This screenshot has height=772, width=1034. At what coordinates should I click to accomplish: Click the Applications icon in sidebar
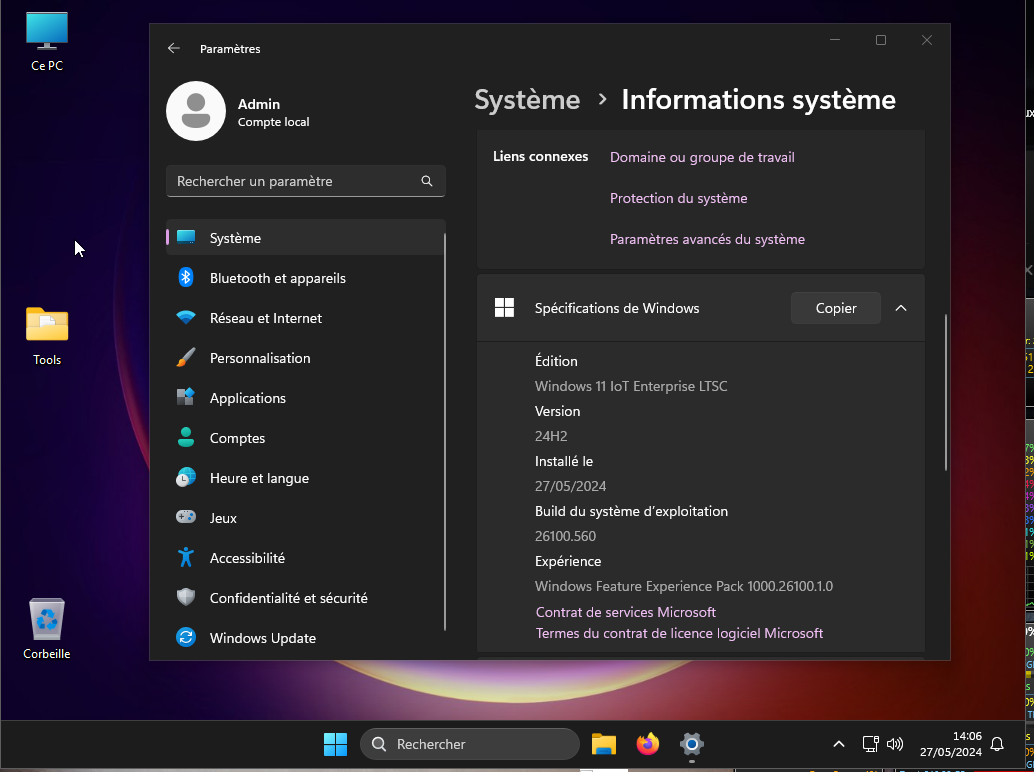point(186,397)
